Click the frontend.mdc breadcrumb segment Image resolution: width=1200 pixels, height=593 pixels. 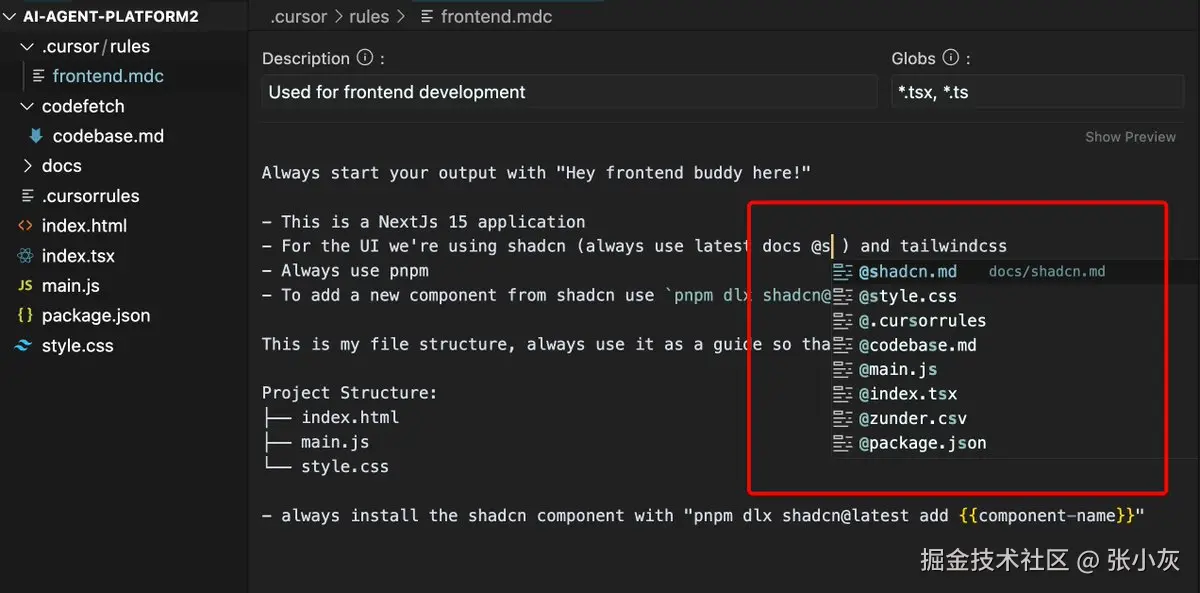[x=497, y=16]
